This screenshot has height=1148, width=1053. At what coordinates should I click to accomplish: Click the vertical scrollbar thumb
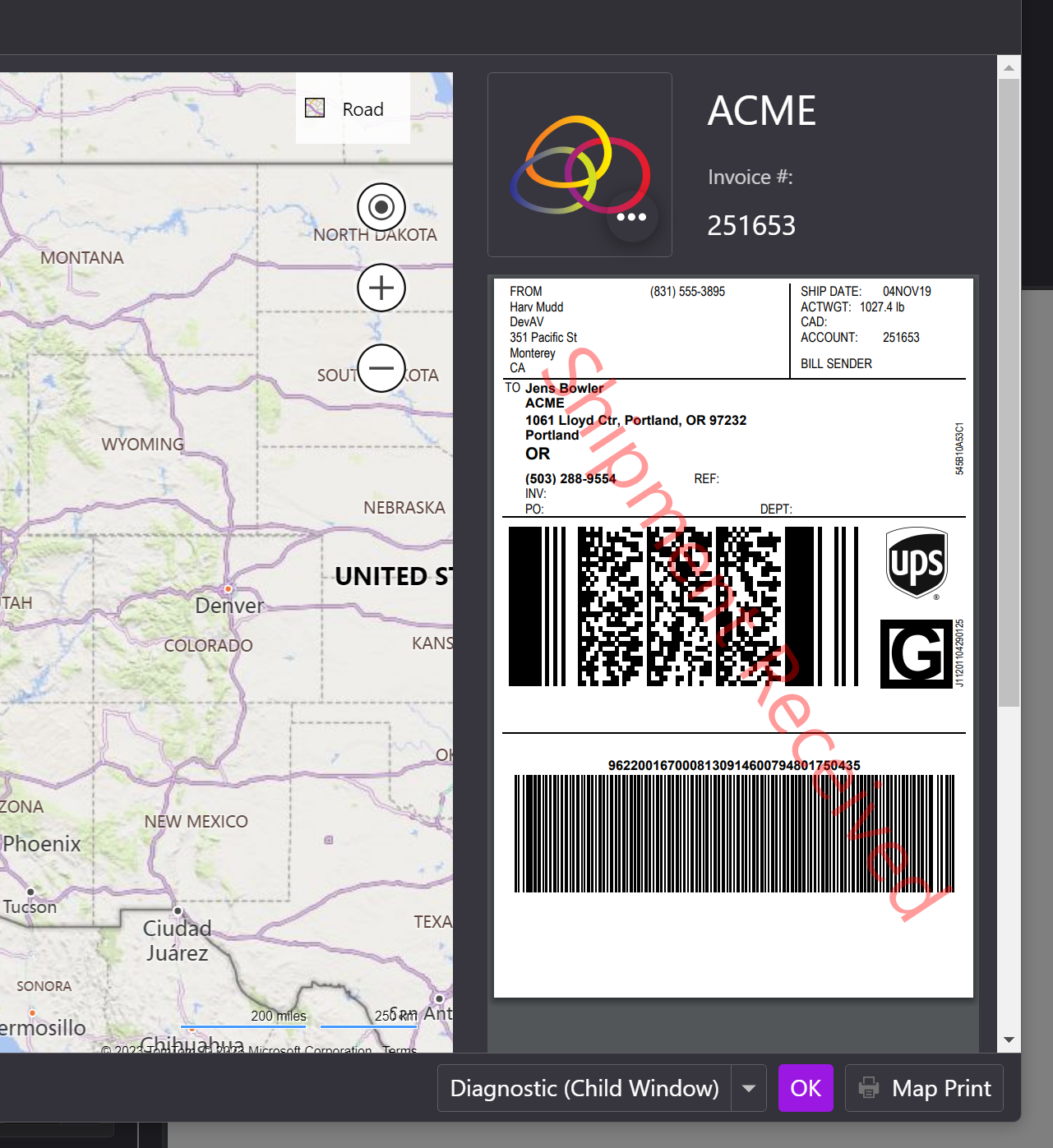[1009, 393]
